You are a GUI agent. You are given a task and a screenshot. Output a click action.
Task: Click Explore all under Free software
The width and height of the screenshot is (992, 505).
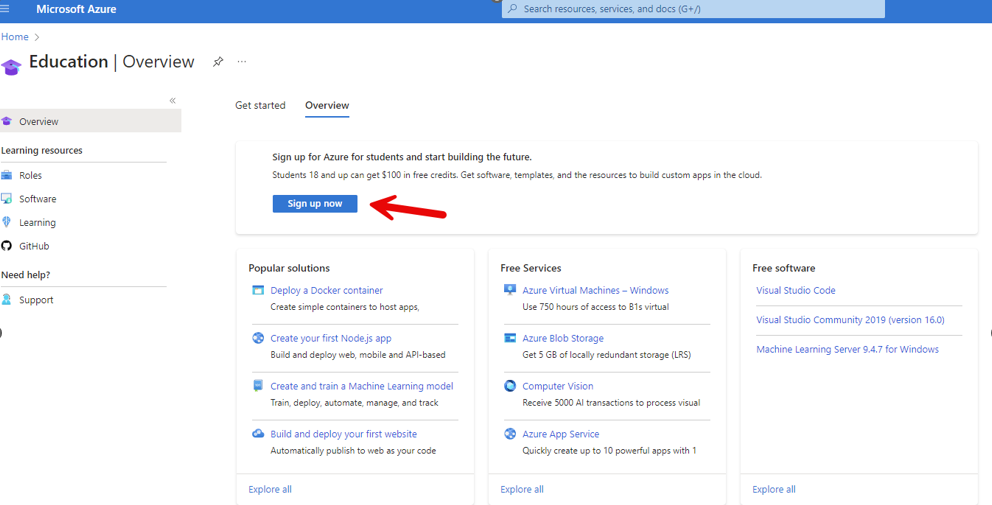pyautogui.click(x=774, y=489)
